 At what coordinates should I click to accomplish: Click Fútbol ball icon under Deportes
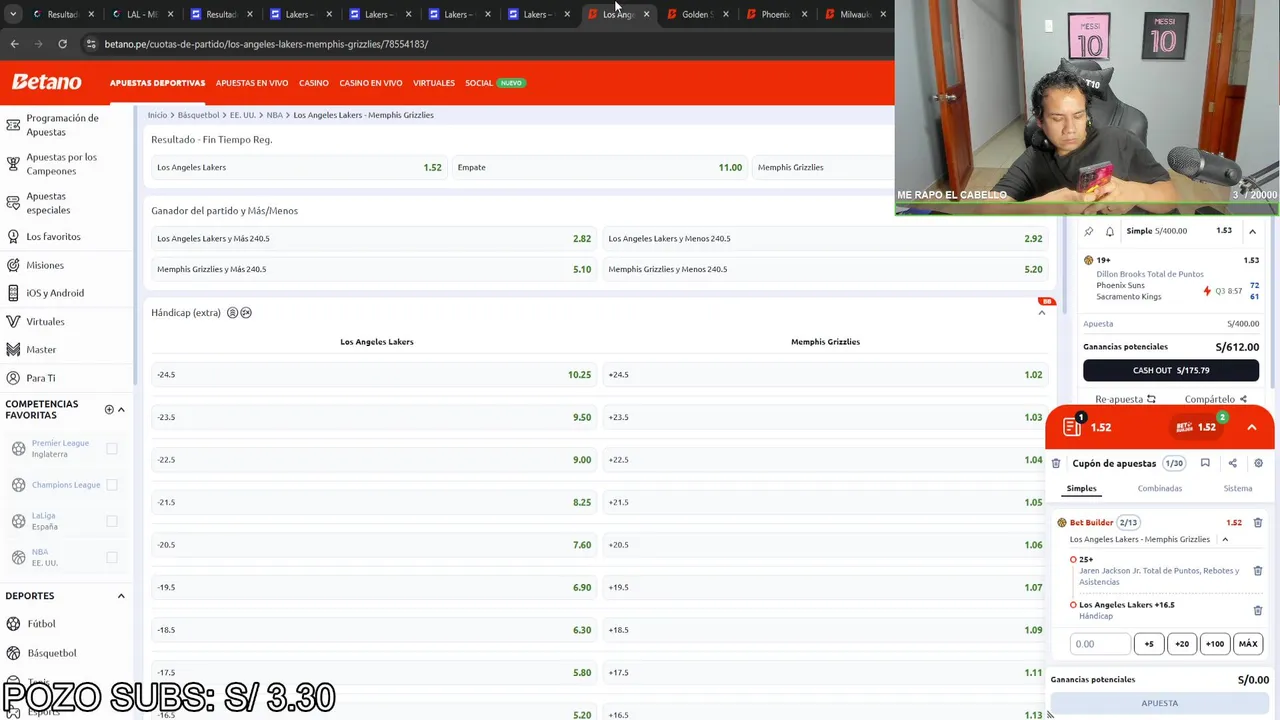(13, 624)
